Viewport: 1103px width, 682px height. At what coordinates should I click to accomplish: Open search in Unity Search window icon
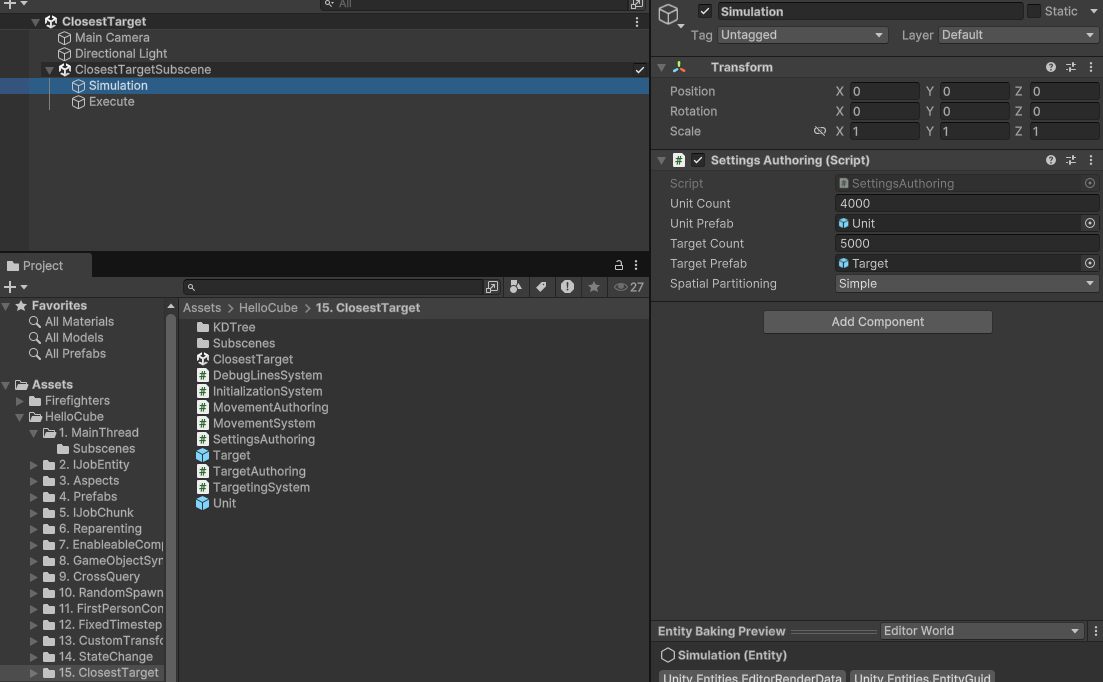pyautogui.click(x=492, y=287)
